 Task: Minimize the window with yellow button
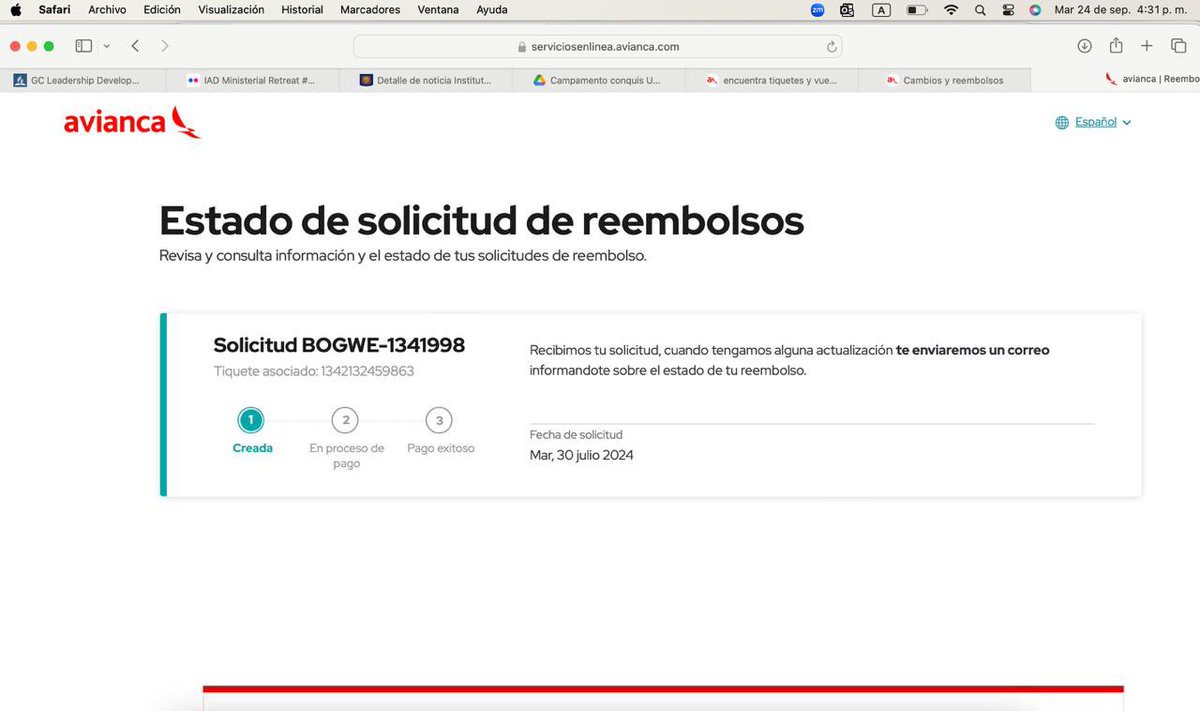click(x=32, y=46)
